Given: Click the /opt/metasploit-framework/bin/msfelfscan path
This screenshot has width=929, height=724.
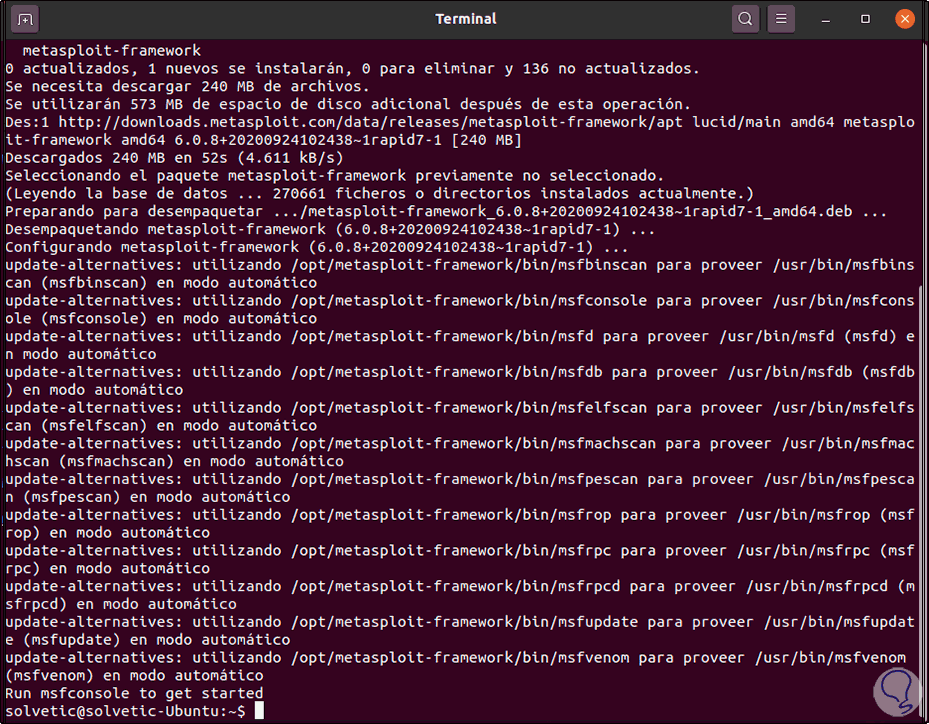Looking at the screenshot, I should tap(469, 408).
